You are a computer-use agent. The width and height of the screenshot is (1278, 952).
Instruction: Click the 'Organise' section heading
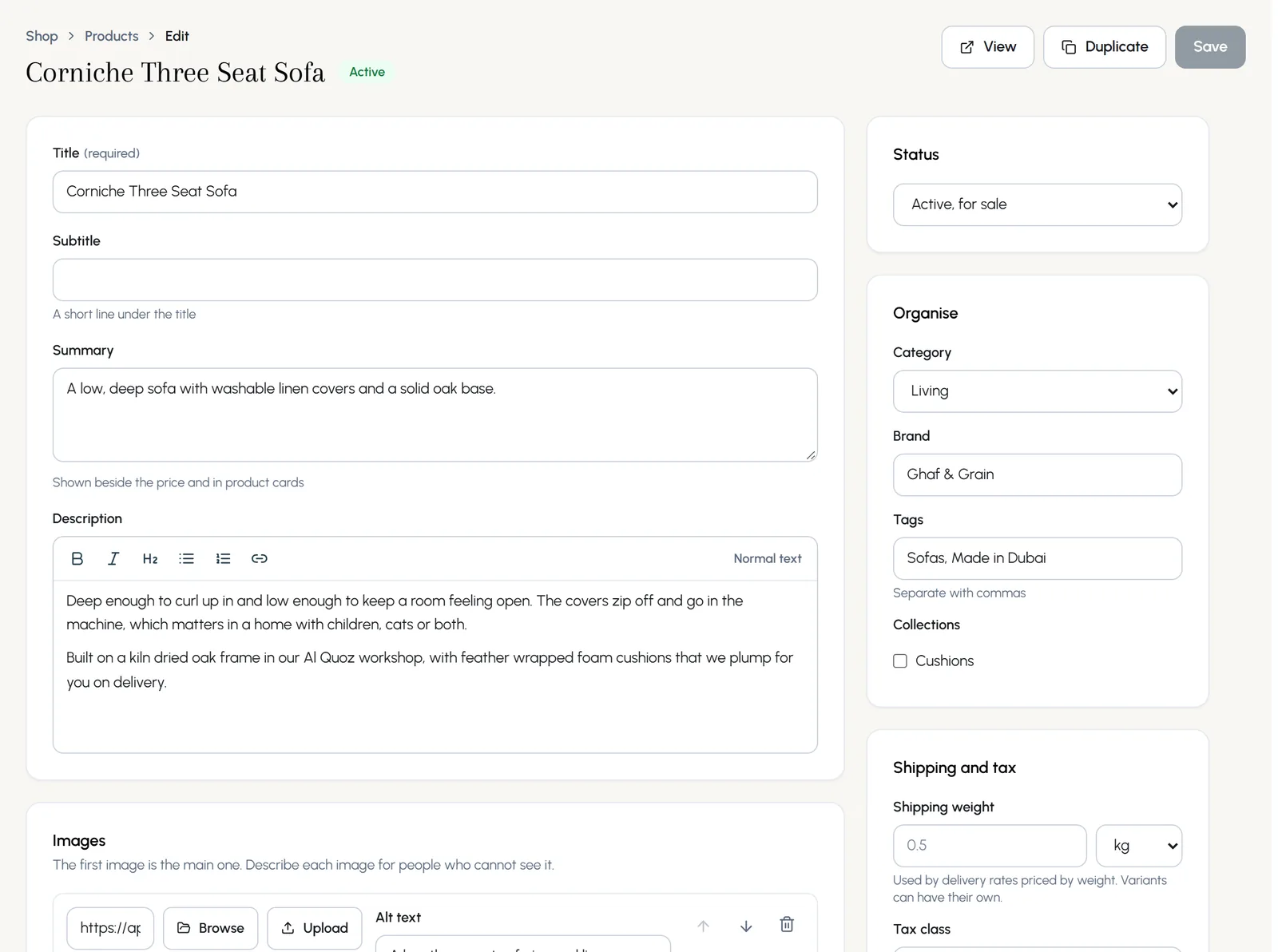[925, 313]
